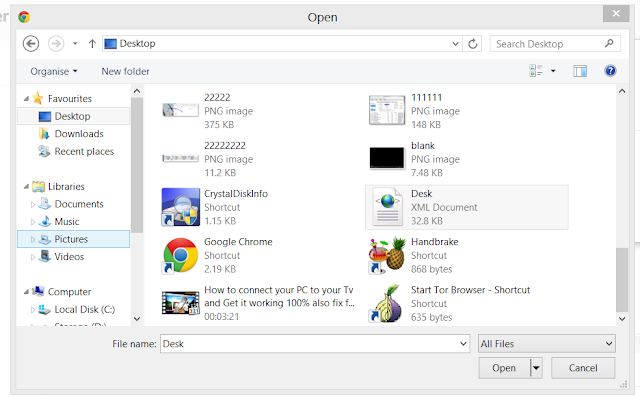The height and width of the screenshot is (400, 640).
Task: Click the Back navigation arrow
Action: pos(31,44)
